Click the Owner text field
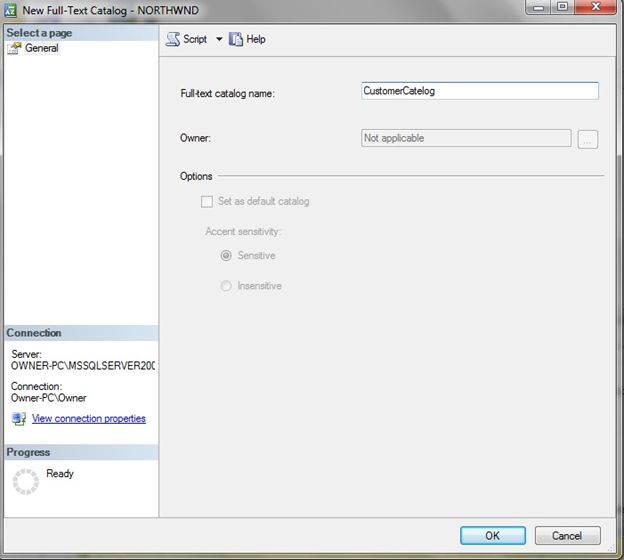Image resolution: width=624 pixels, height=560 pixels. coord(466,138)
